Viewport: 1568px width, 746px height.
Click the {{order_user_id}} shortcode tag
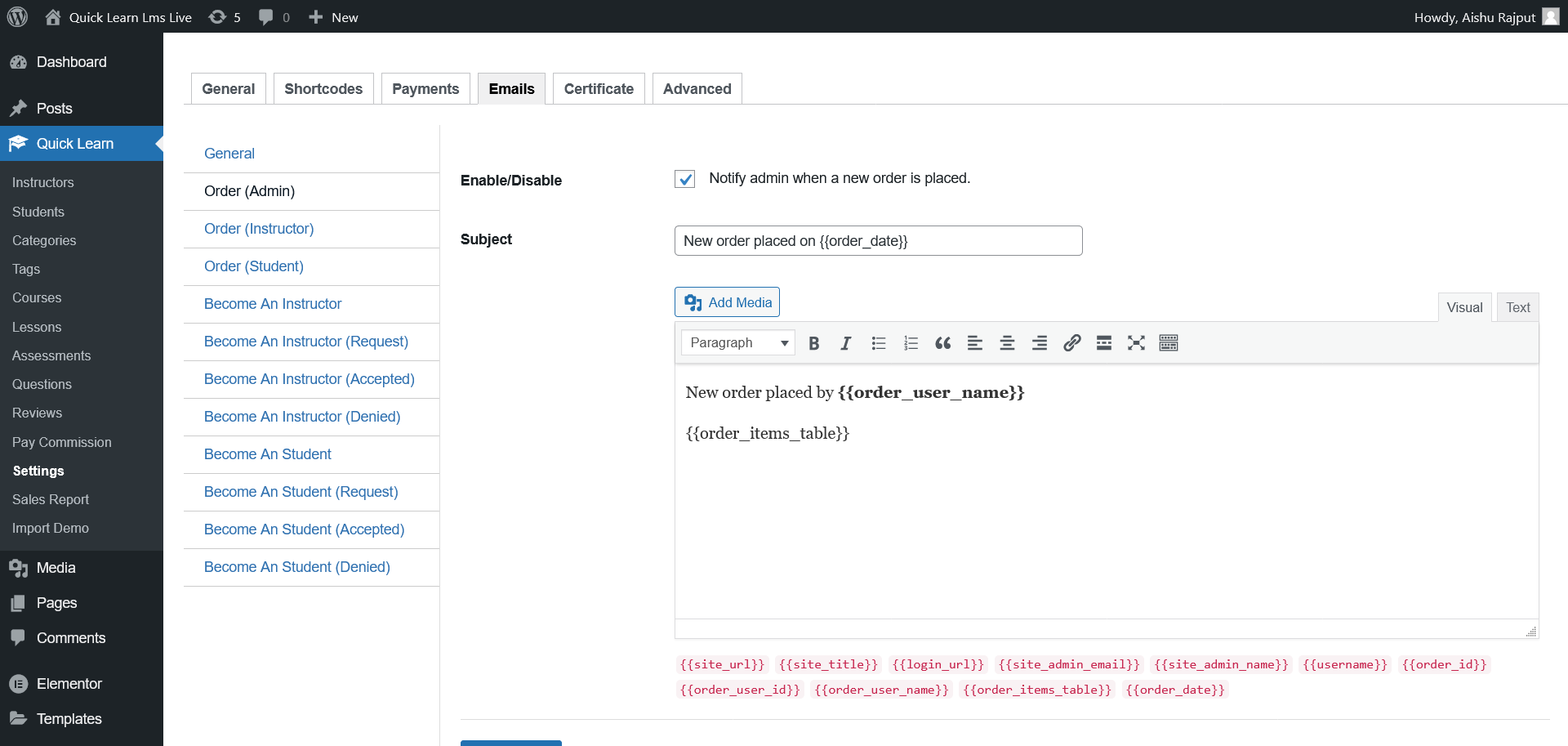[x=740, y=690]
